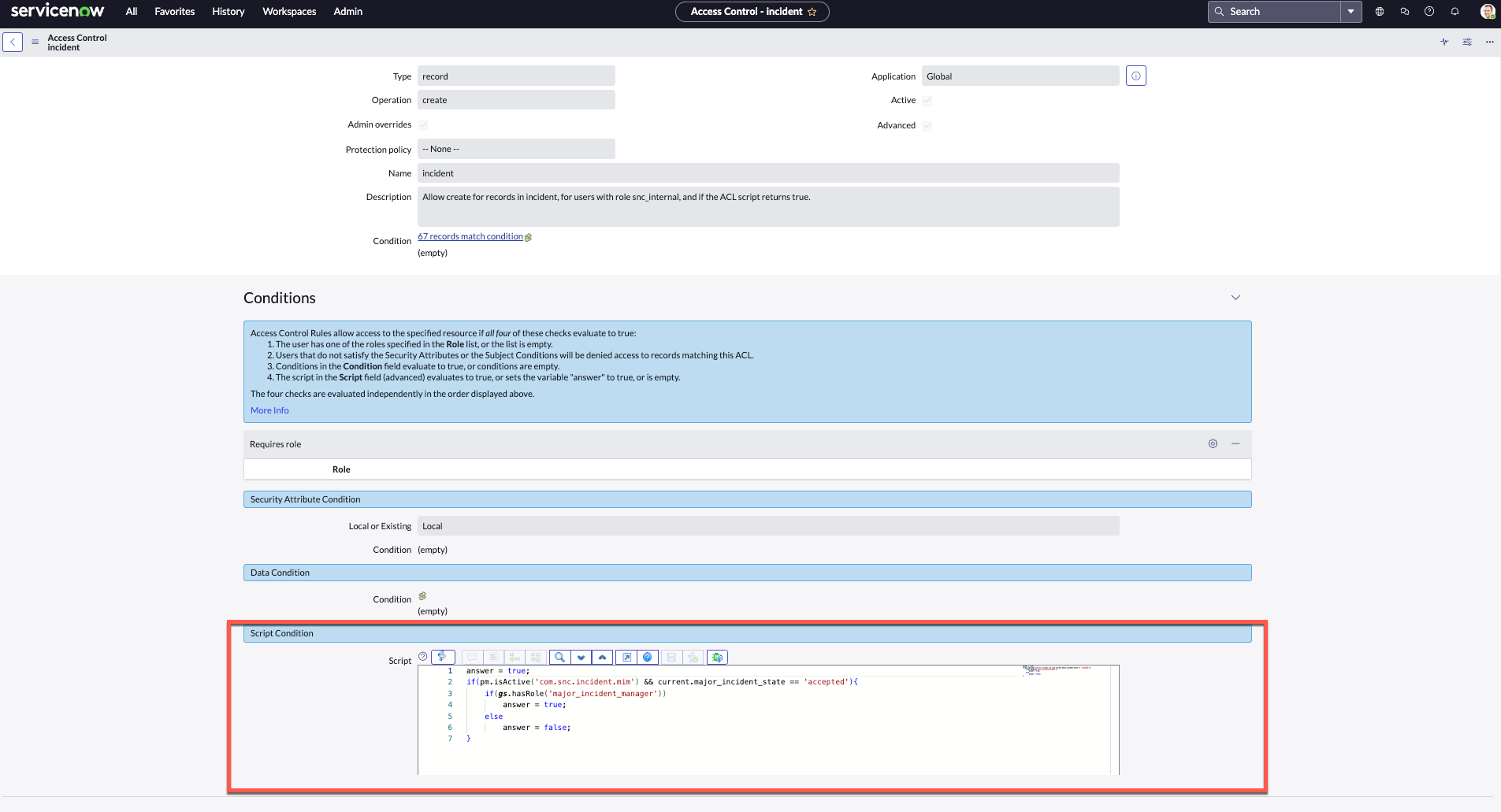1501x812 pixels.
Task: Open the Favorites menu
Action: click(x=175, y=11)
